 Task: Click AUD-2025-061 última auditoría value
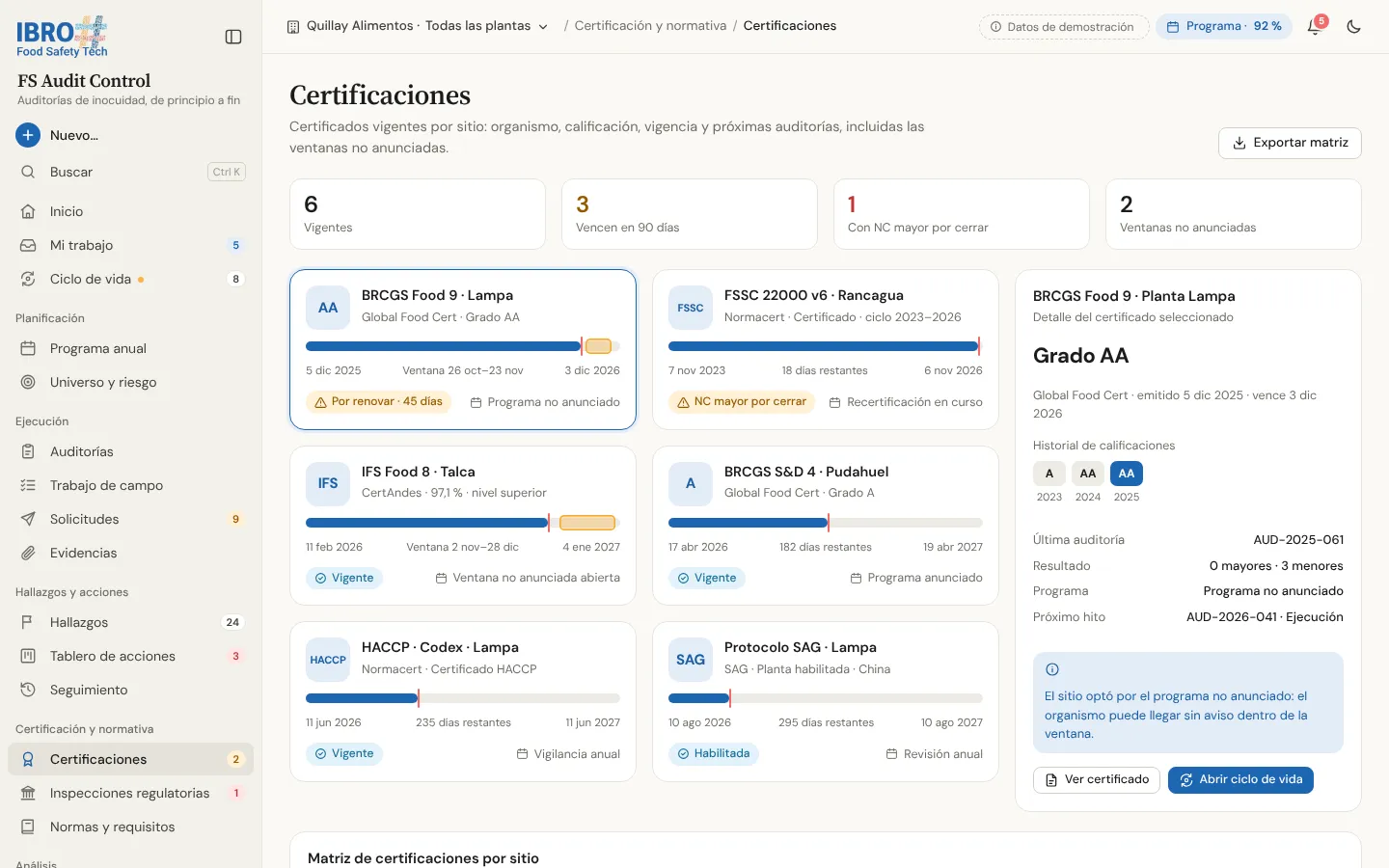[1298, 540]
